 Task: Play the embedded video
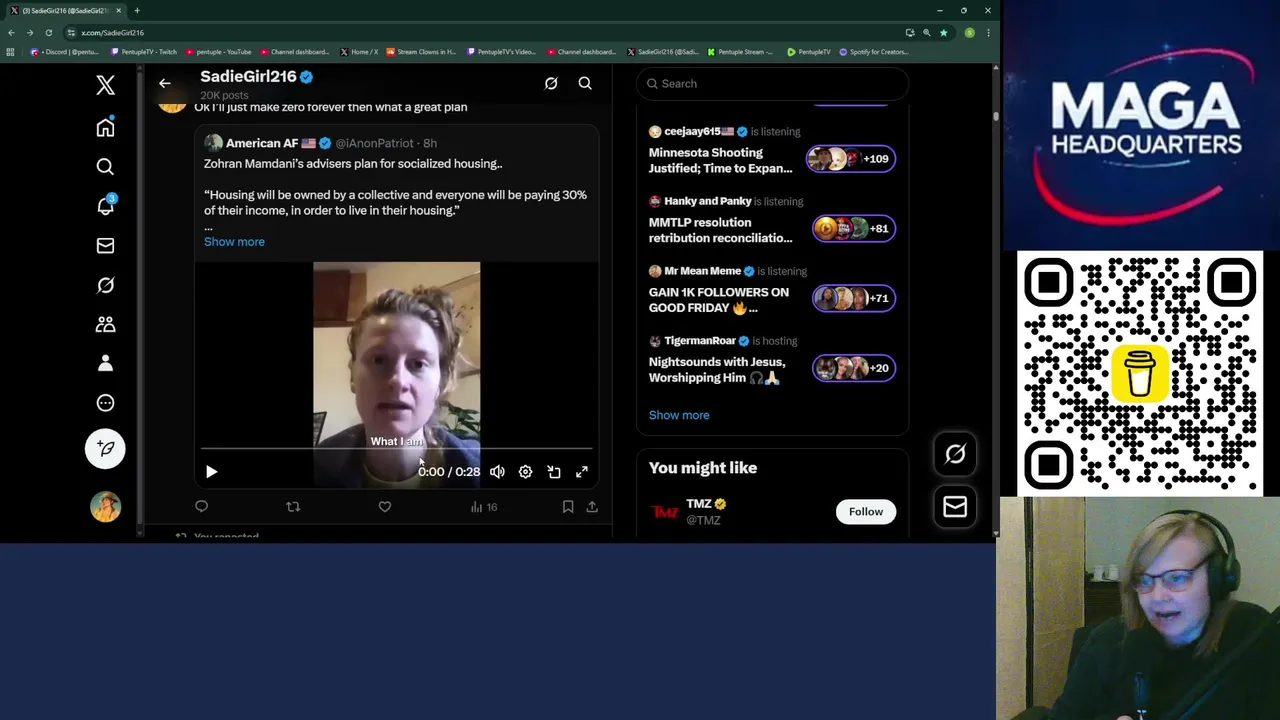pos(211,472)
